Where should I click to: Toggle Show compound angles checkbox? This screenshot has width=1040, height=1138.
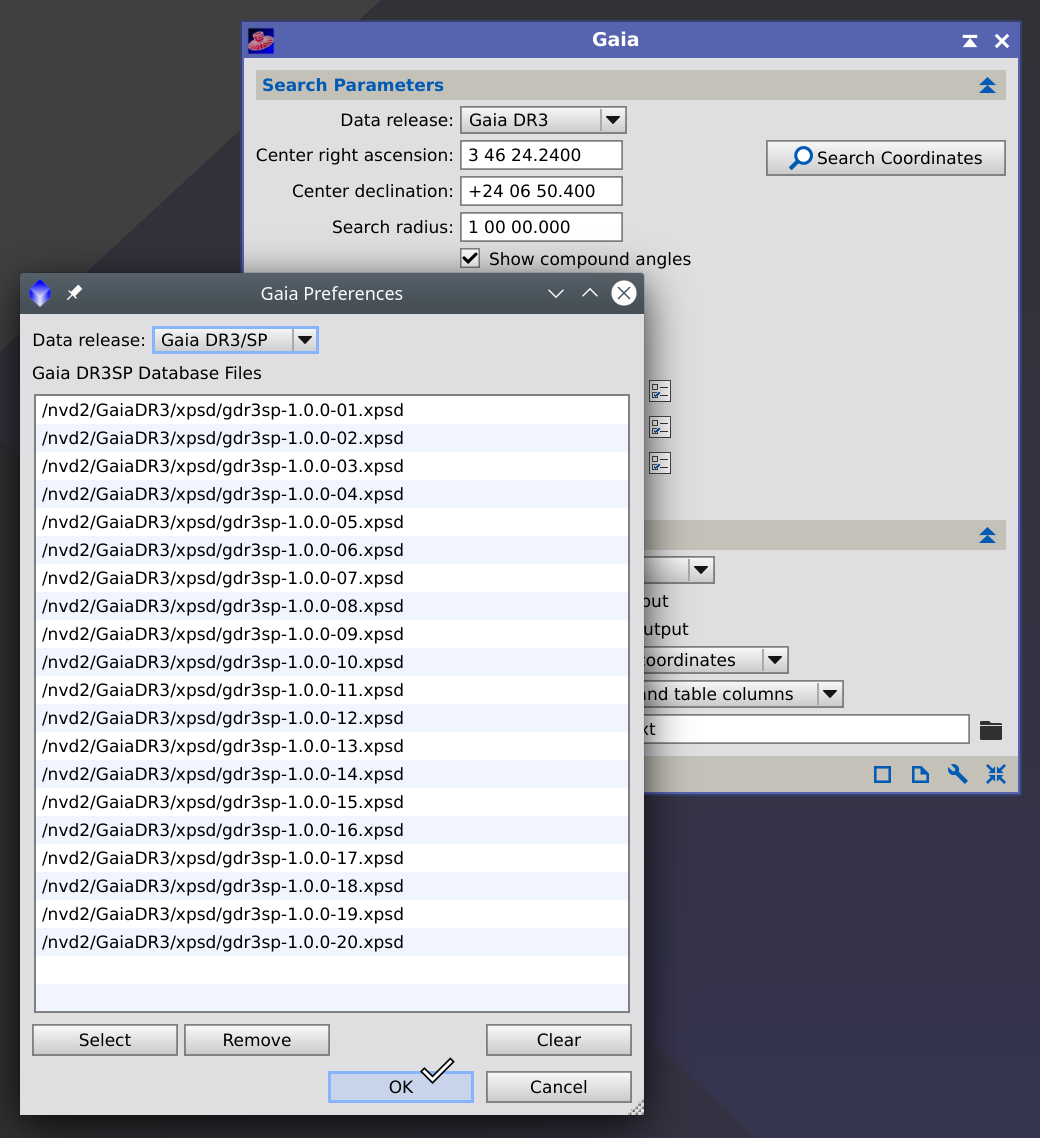pos(470,258)
